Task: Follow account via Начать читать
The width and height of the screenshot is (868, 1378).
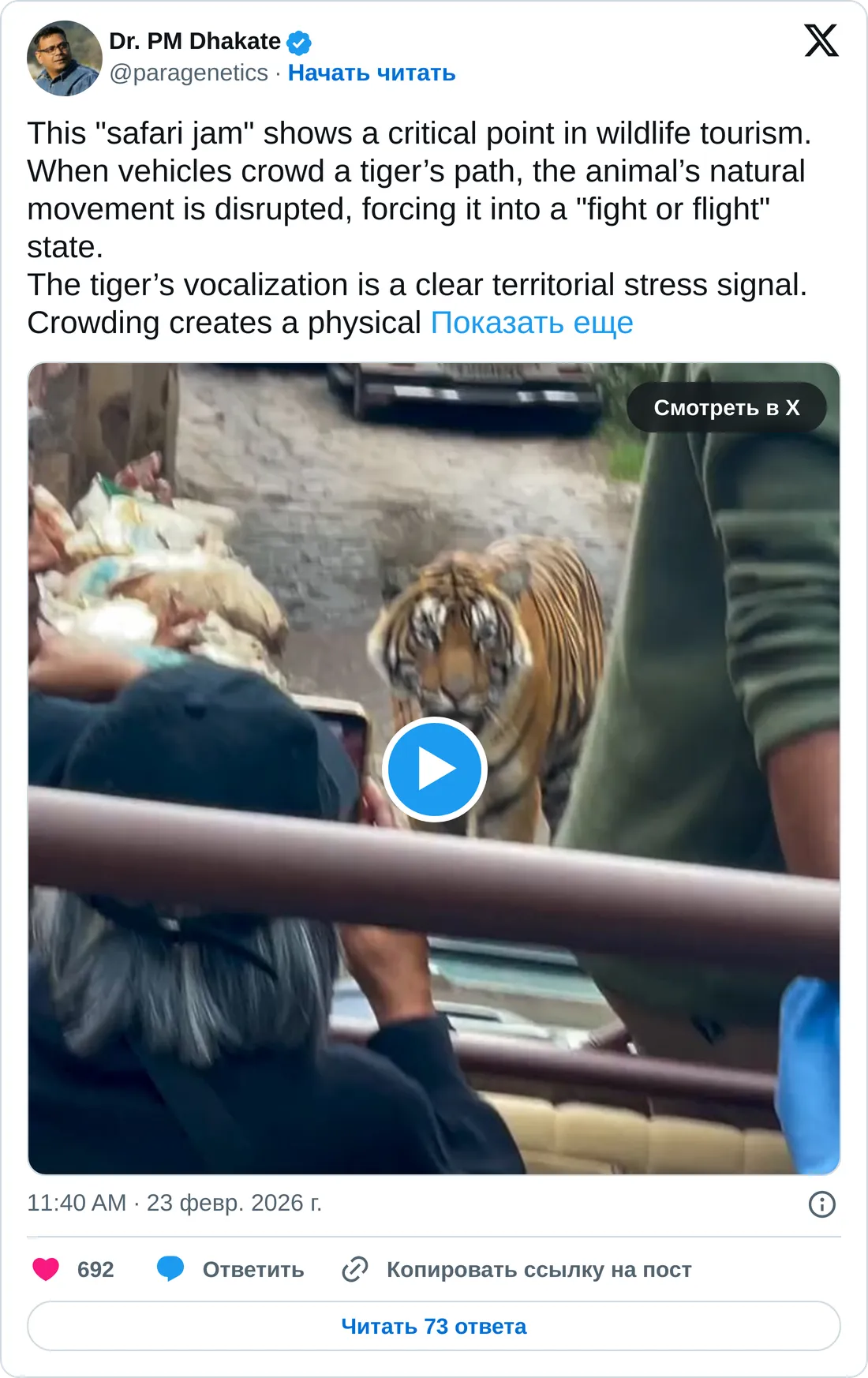Action: pos(372,73)
